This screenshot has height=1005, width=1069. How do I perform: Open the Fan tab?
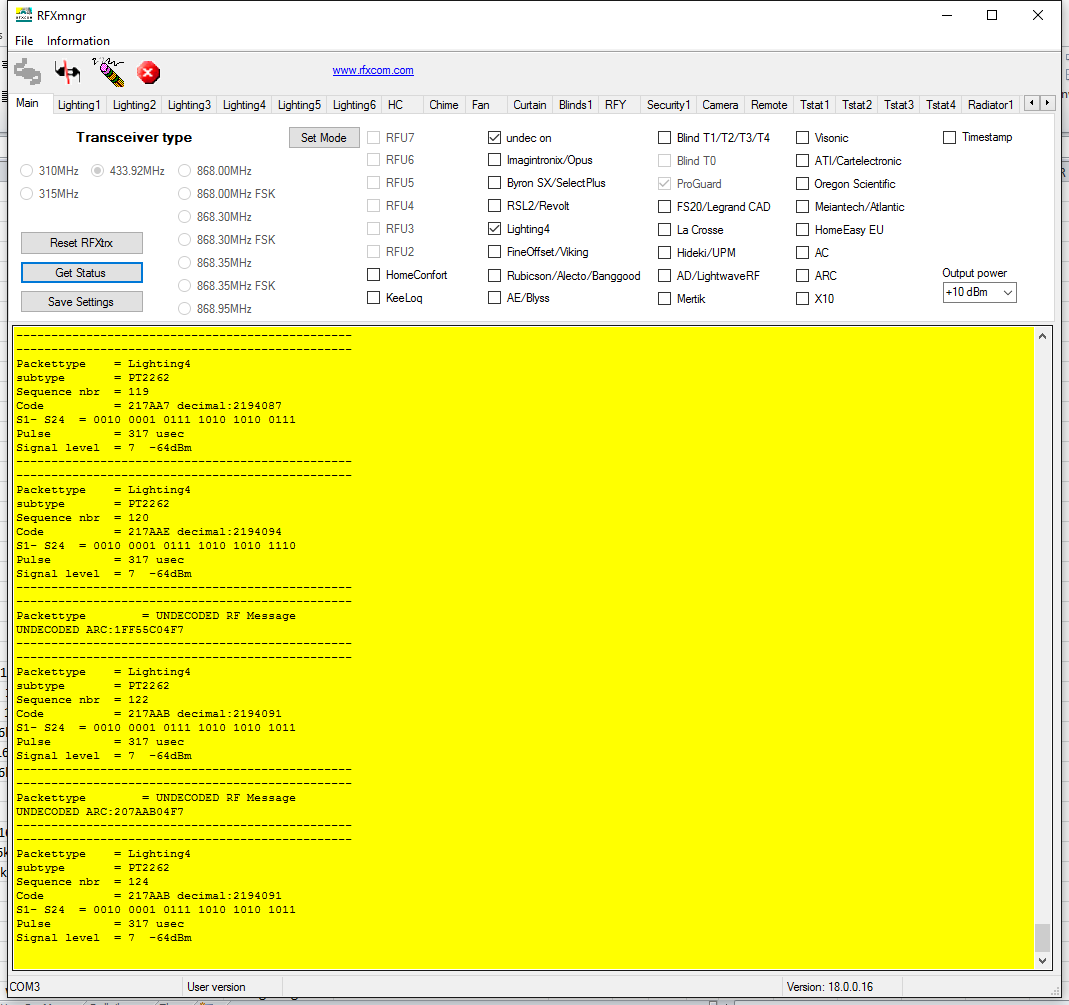click(x=481, y=105)
